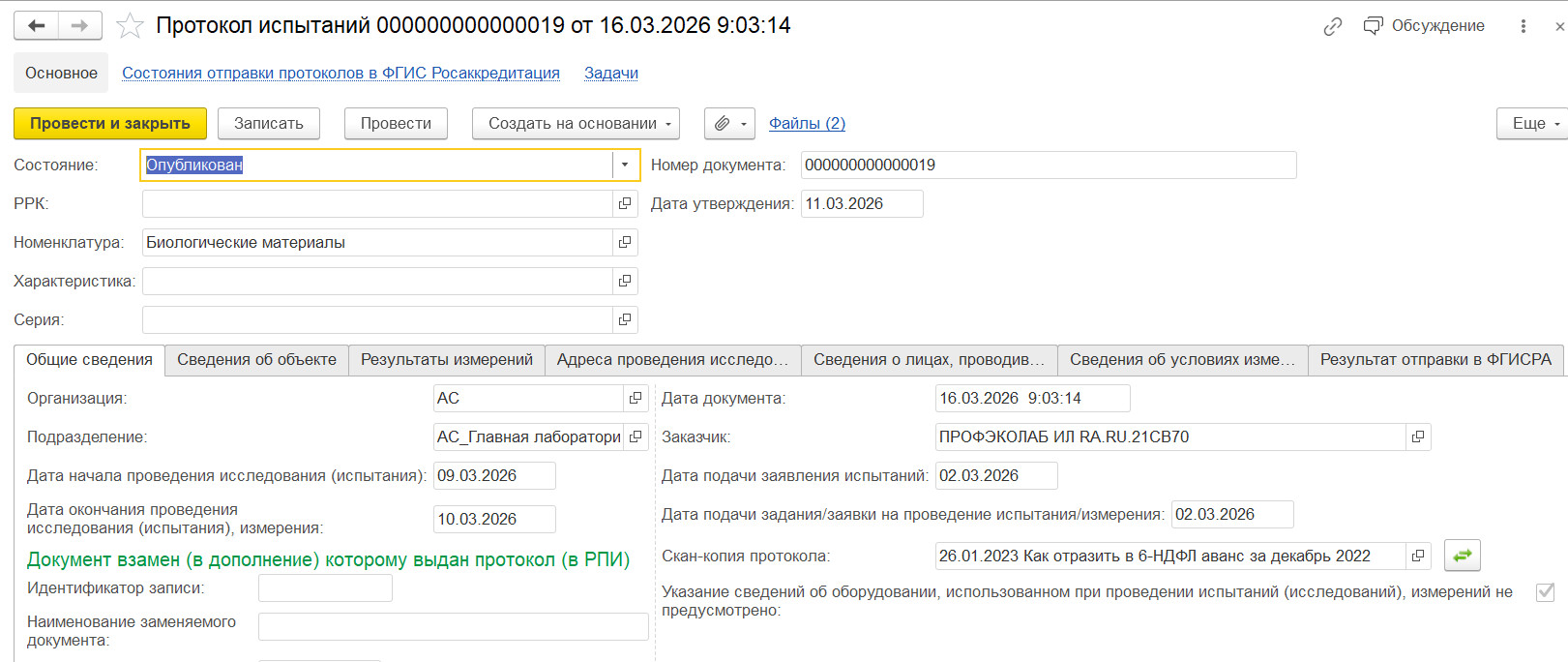This screenshot has height=662, width=1568.
Task: Click the Провести button
Action: coord(396,124)
